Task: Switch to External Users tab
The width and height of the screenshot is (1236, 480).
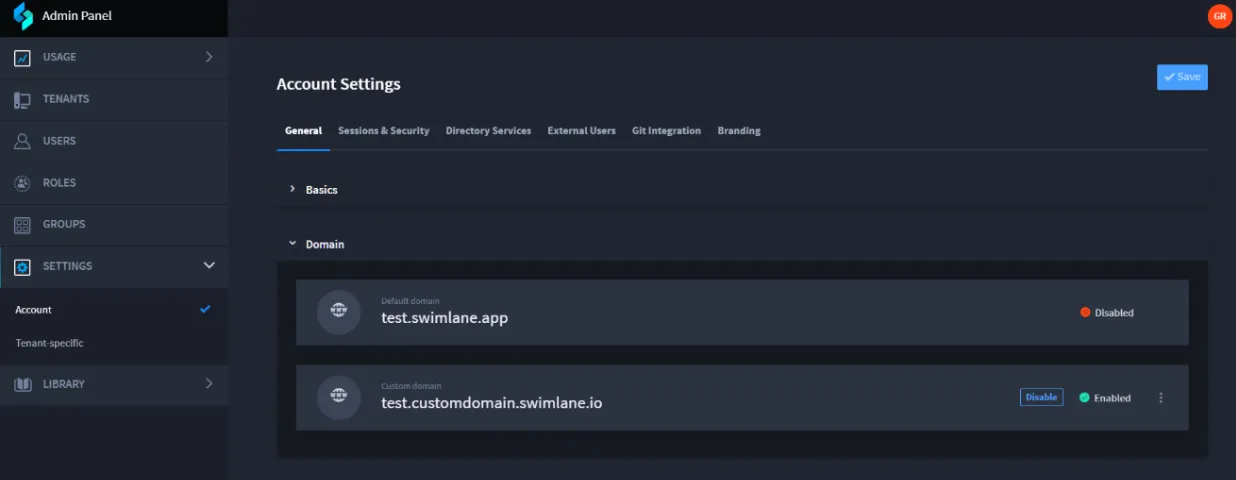Action: (x=581, y=131)
